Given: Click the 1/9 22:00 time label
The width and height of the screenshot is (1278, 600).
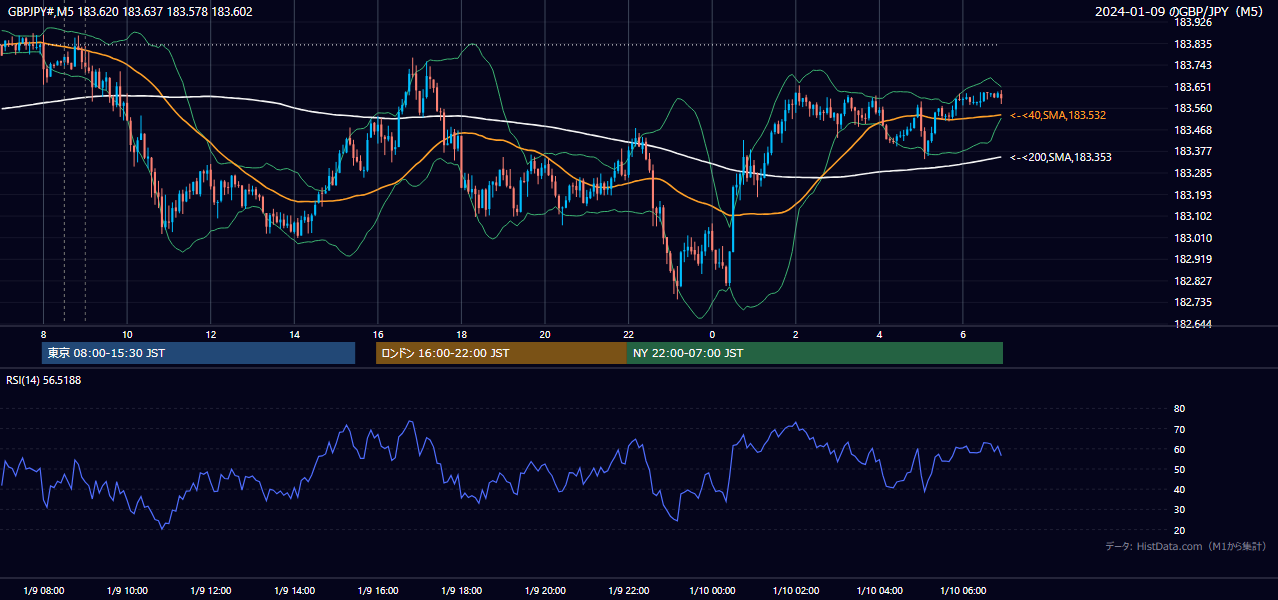Looking at the screenshot, I should point(628,591).
